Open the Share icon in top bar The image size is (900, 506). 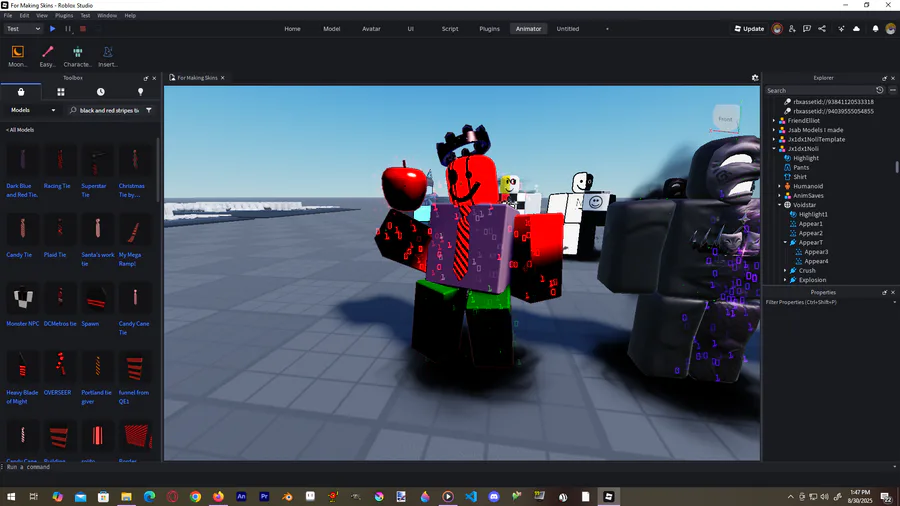pos(822,29)
